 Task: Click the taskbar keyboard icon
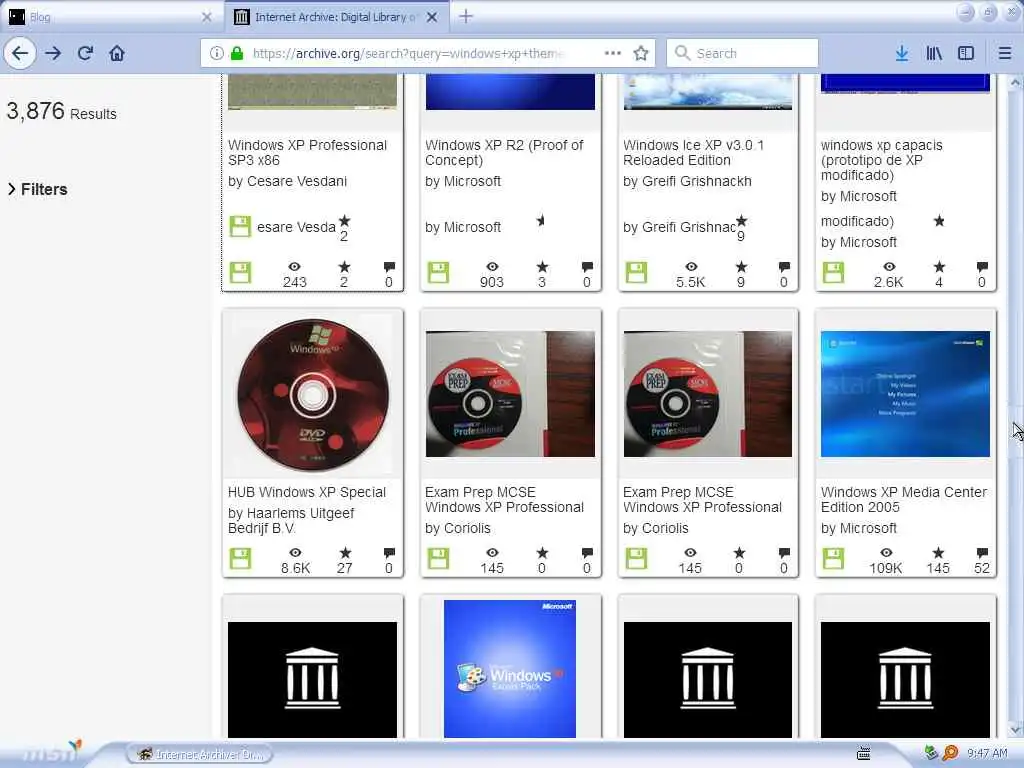pyautogui.click(x=863, y=754)
